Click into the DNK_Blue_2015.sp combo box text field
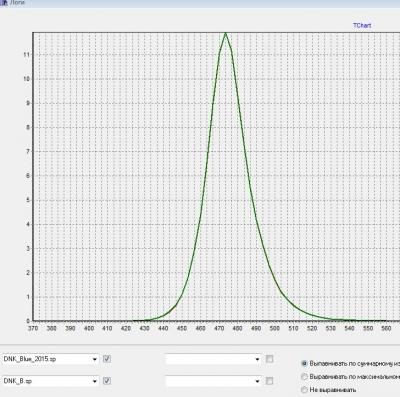The width and height of the screenshot is (400, 397). coord(47,359)
